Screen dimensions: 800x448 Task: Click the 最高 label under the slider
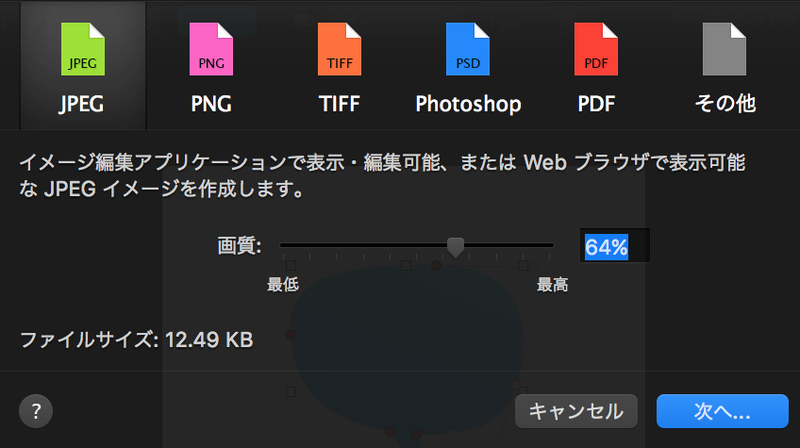pyautogui.click(x=552, y=285)
